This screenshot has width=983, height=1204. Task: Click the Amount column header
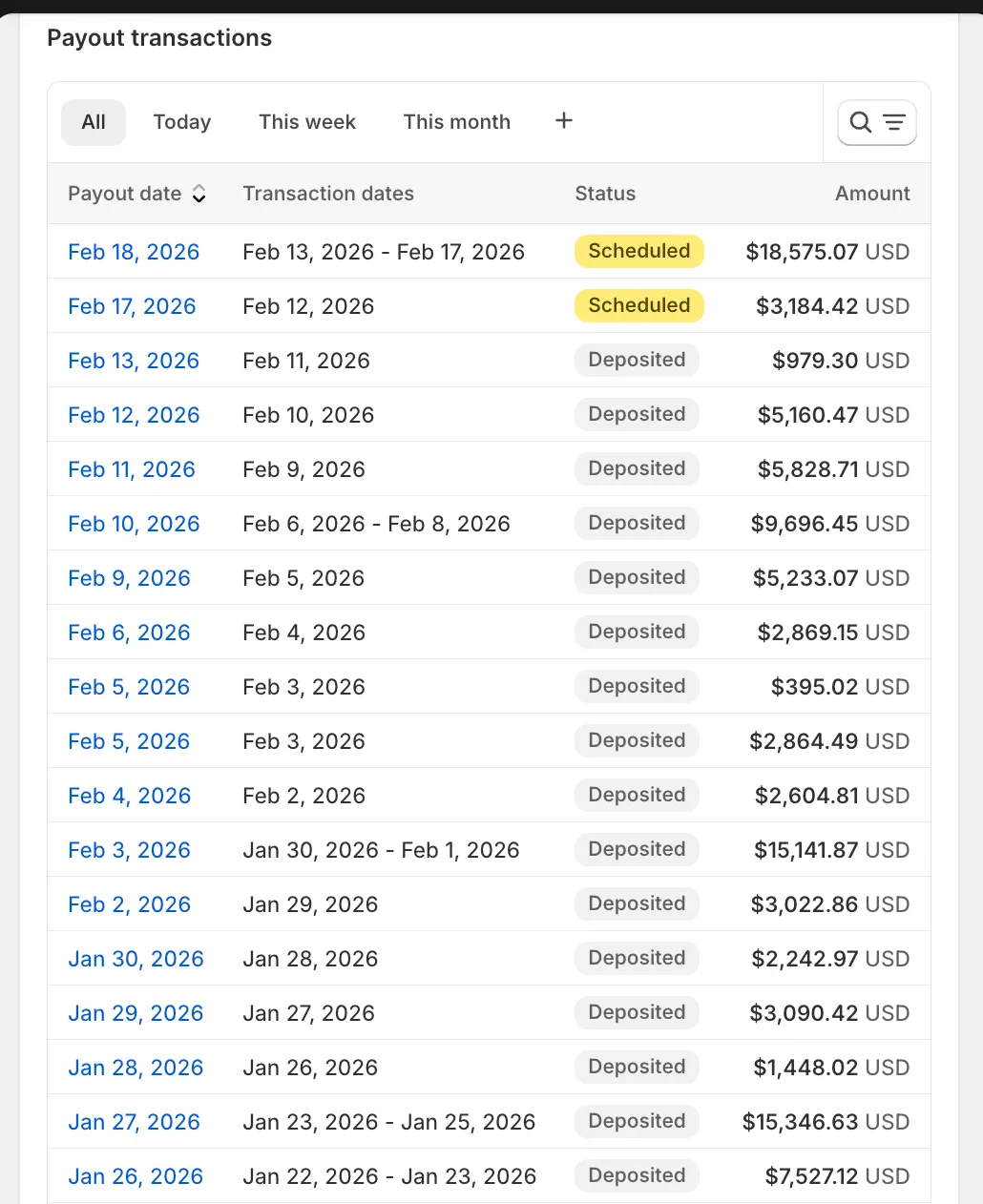[x=872, y=194]
